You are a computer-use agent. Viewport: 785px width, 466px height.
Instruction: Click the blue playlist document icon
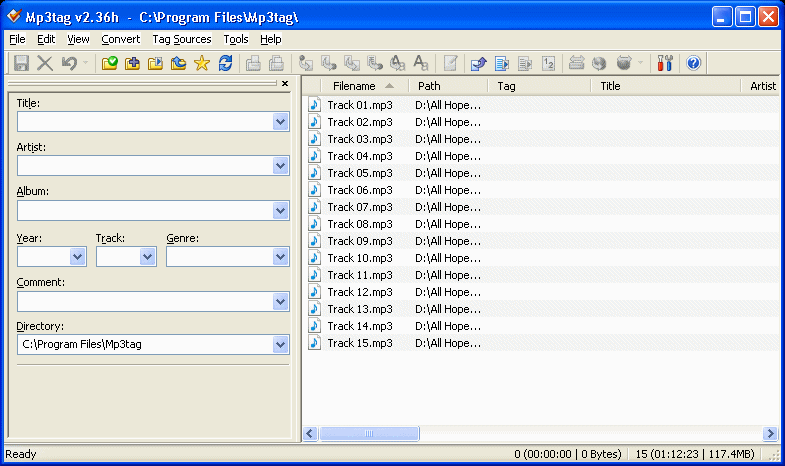tap(502, 63)
